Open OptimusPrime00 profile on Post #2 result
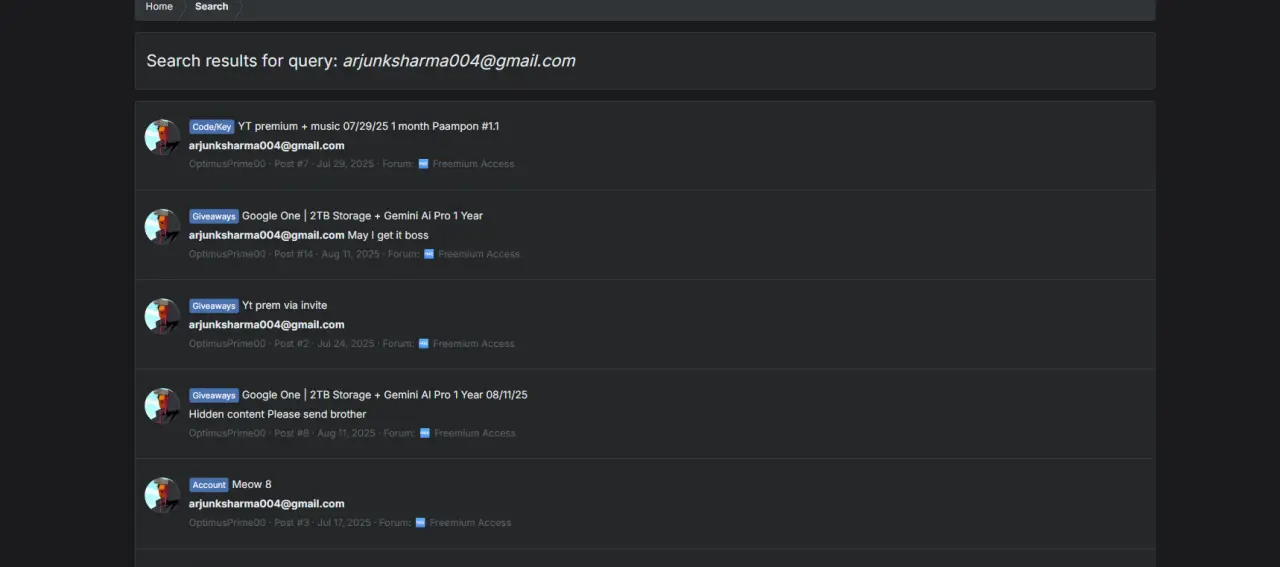This screenshot has width=1280, height=567. pos(227,343)
